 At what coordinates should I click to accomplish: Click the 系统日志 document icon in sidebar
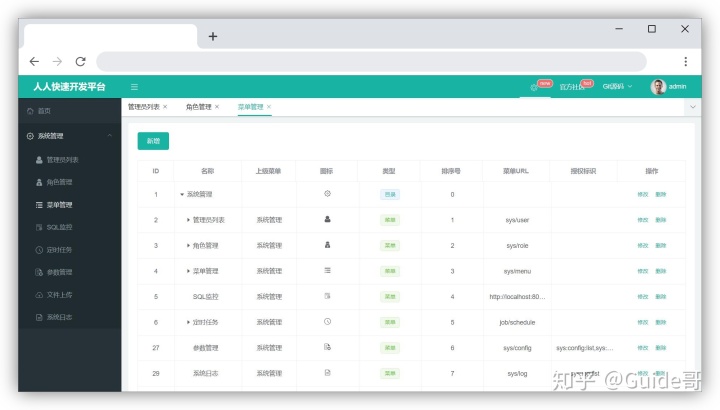39,317
